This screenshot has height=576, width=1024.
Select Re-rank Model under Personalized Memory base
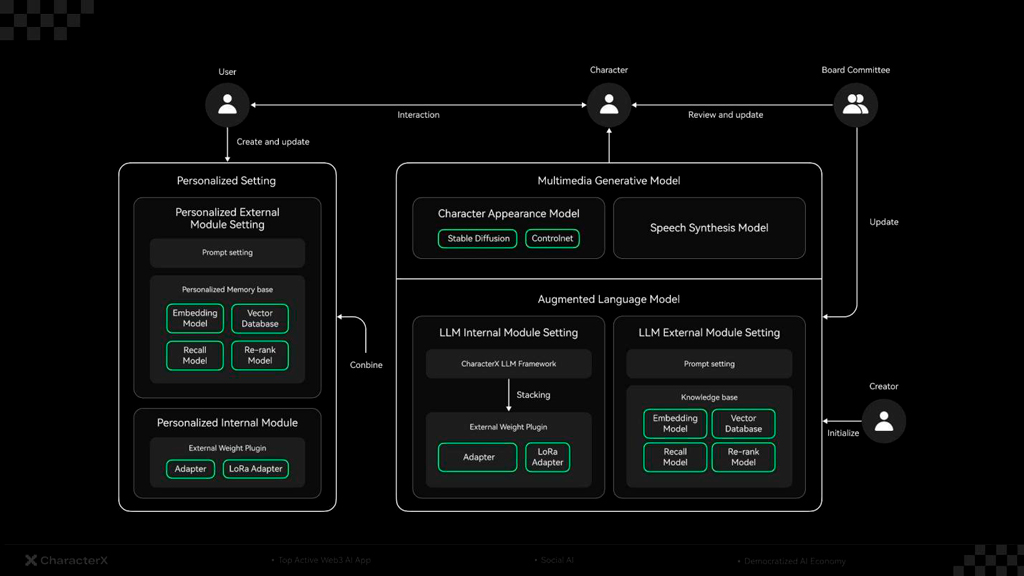(x=260, y=355)
